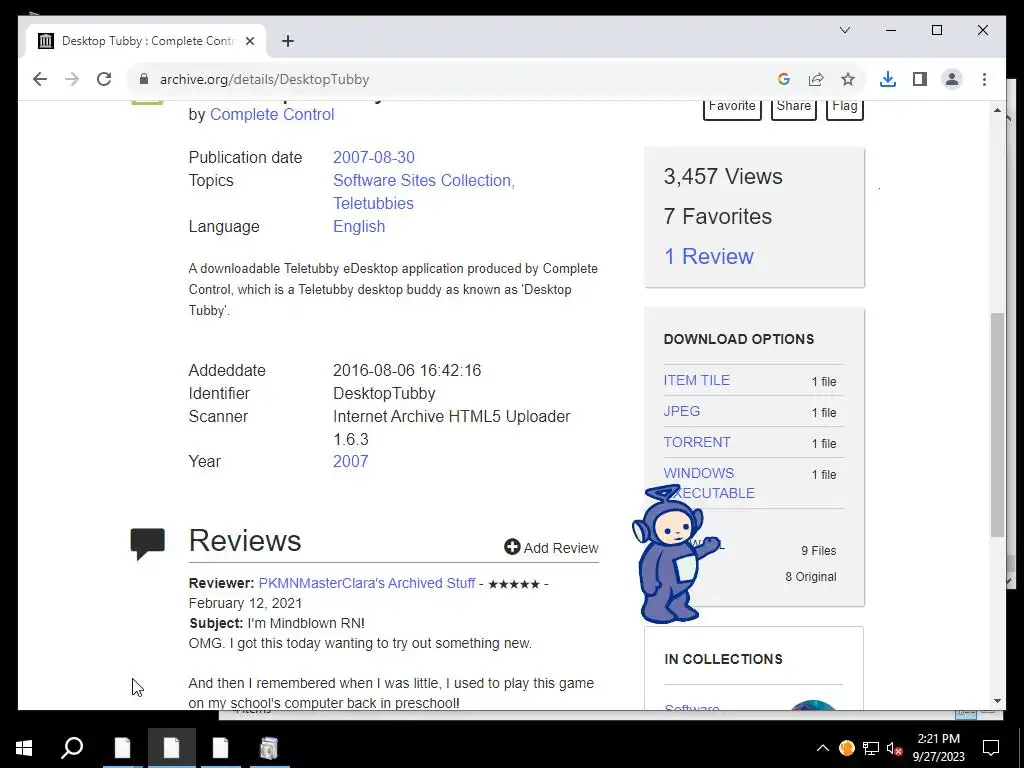Click the page vertical scrollbar thumb
1024x768 pixels.
pyautogui.click(x=997, y=424)
